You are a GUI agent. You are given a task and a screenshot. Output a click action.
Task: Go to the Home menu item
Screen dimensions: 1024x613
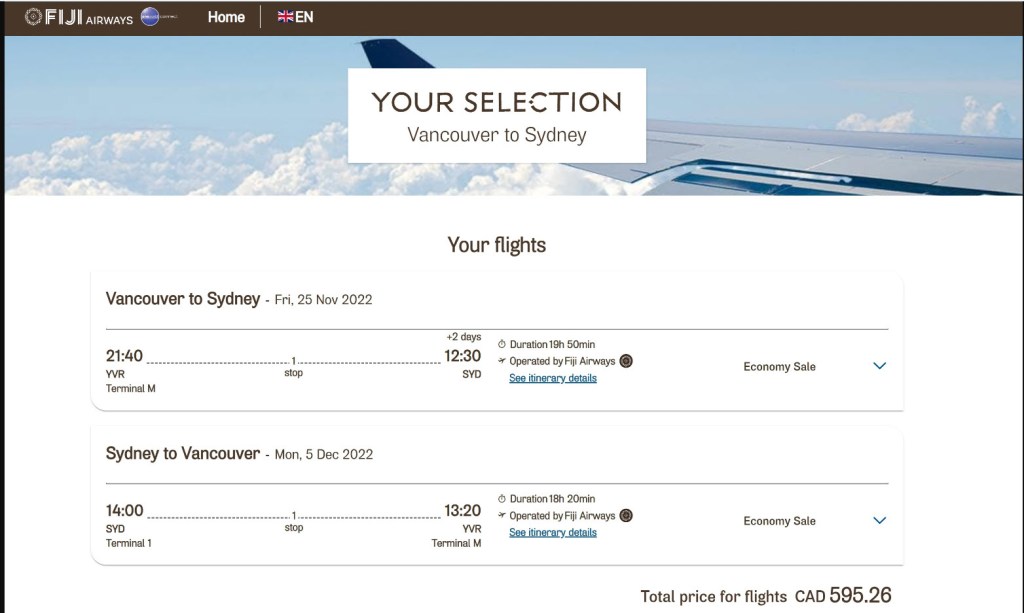(226, 17)
